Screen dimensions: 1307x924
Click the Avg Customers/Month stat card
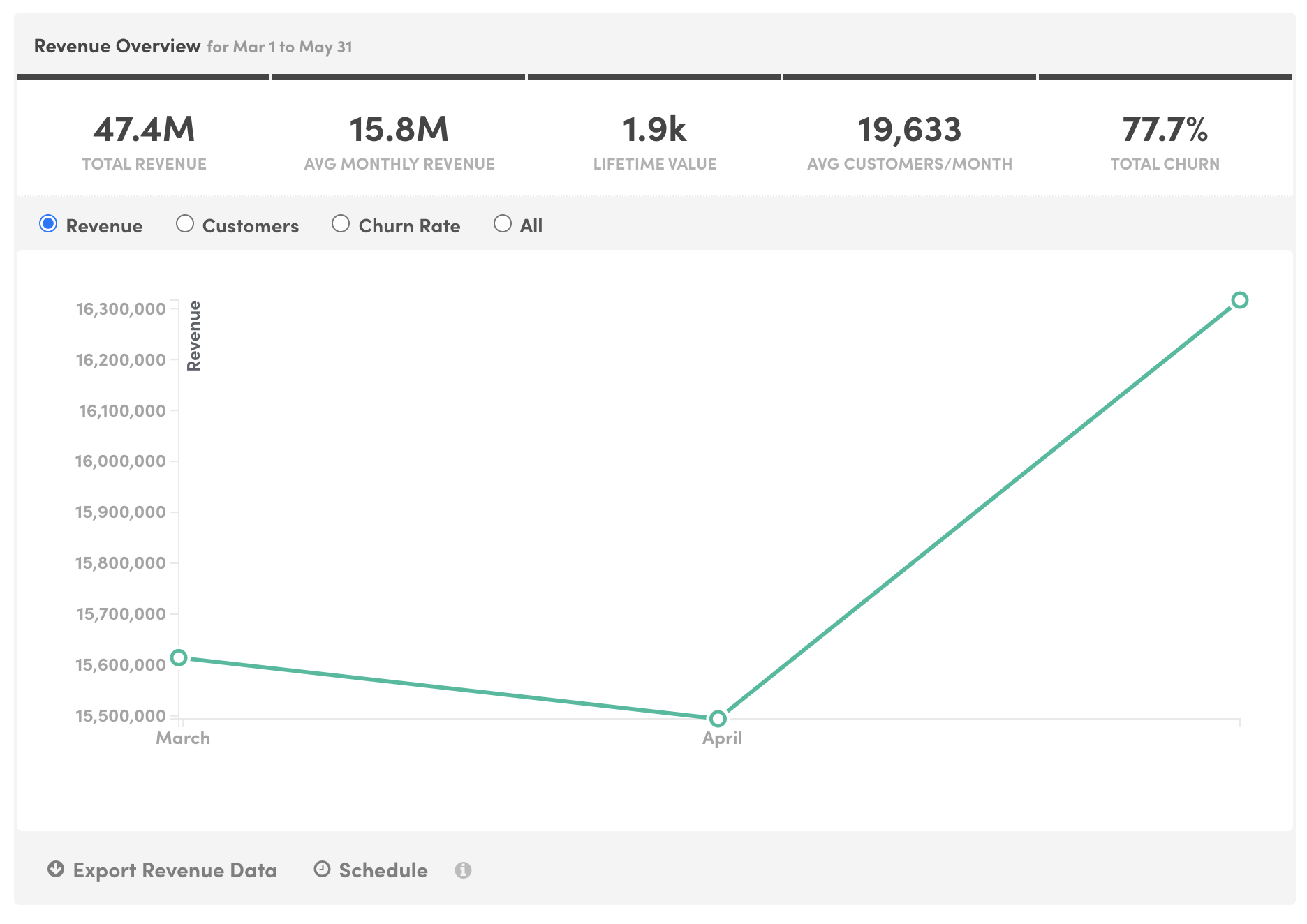910,140
